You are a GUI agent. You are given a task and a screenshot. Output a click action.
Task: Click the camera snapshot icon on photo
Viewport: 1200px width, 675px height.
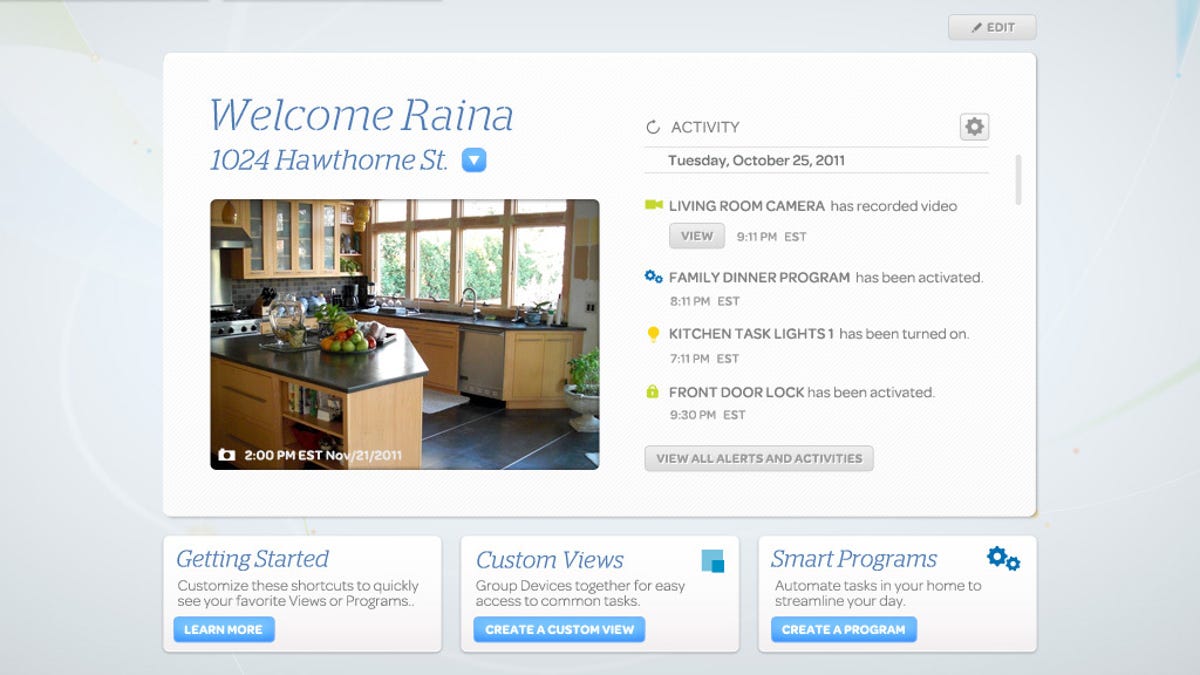pos(227,455)
